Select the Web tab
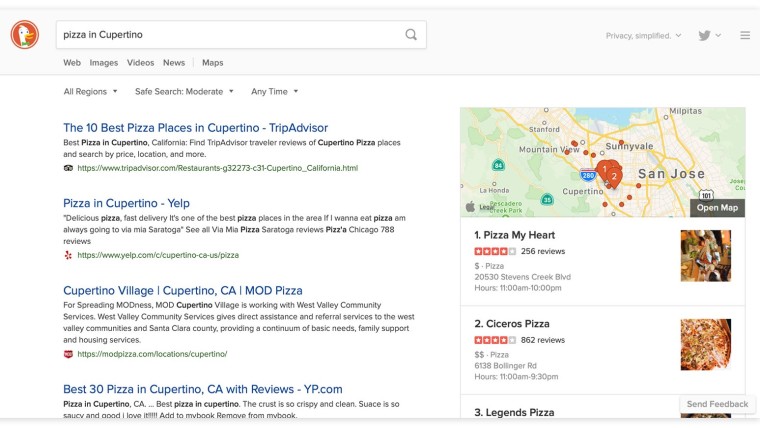The height and width of the screenshot is (428, 760). [72, 63]
